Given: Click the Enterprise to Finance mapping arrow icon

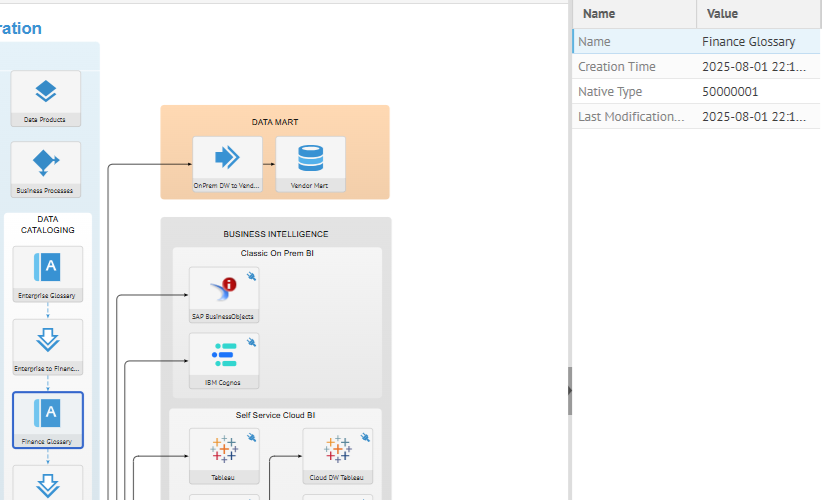Looking at the screenshot, I should (x=47, y=340).
